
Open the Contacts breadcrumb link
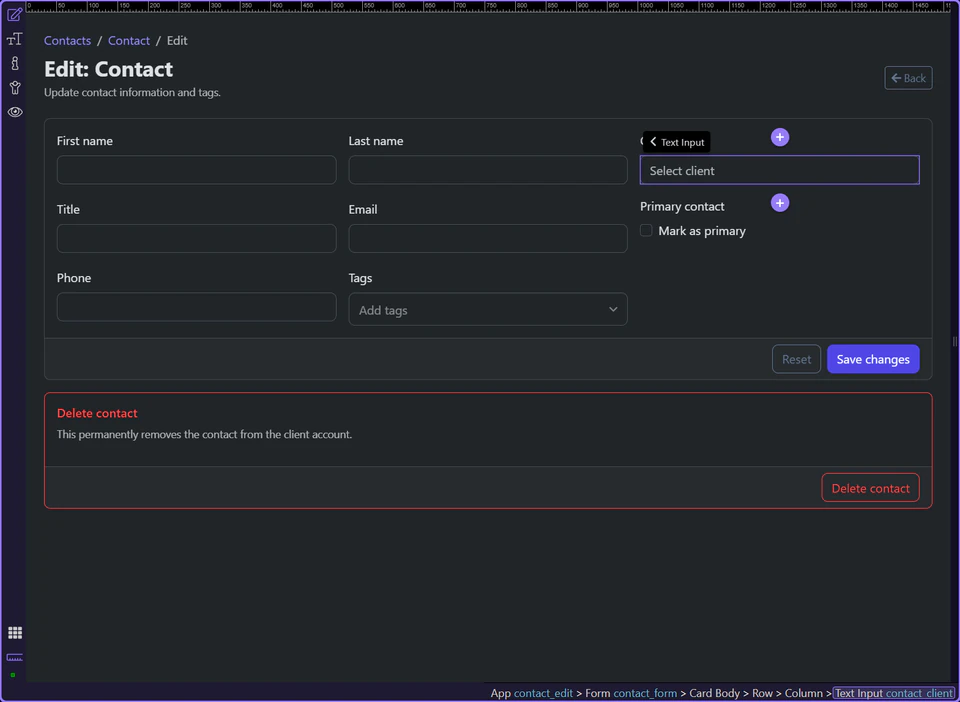(x=67, y=40)
